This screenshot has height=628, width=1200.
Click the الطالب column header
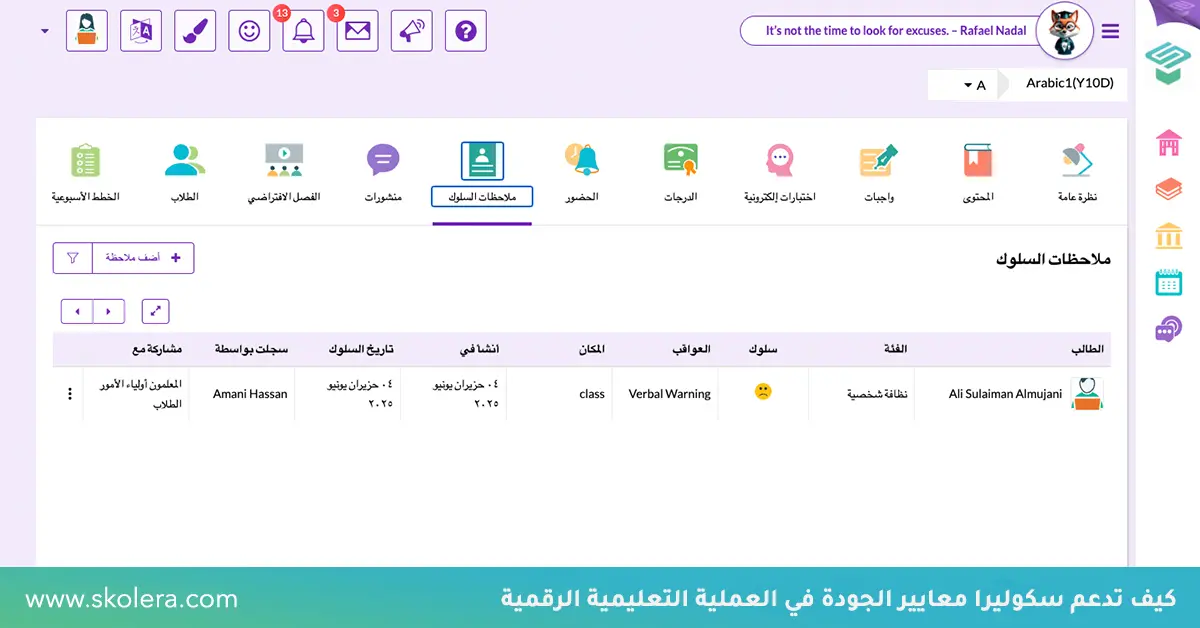(1087, 349)
